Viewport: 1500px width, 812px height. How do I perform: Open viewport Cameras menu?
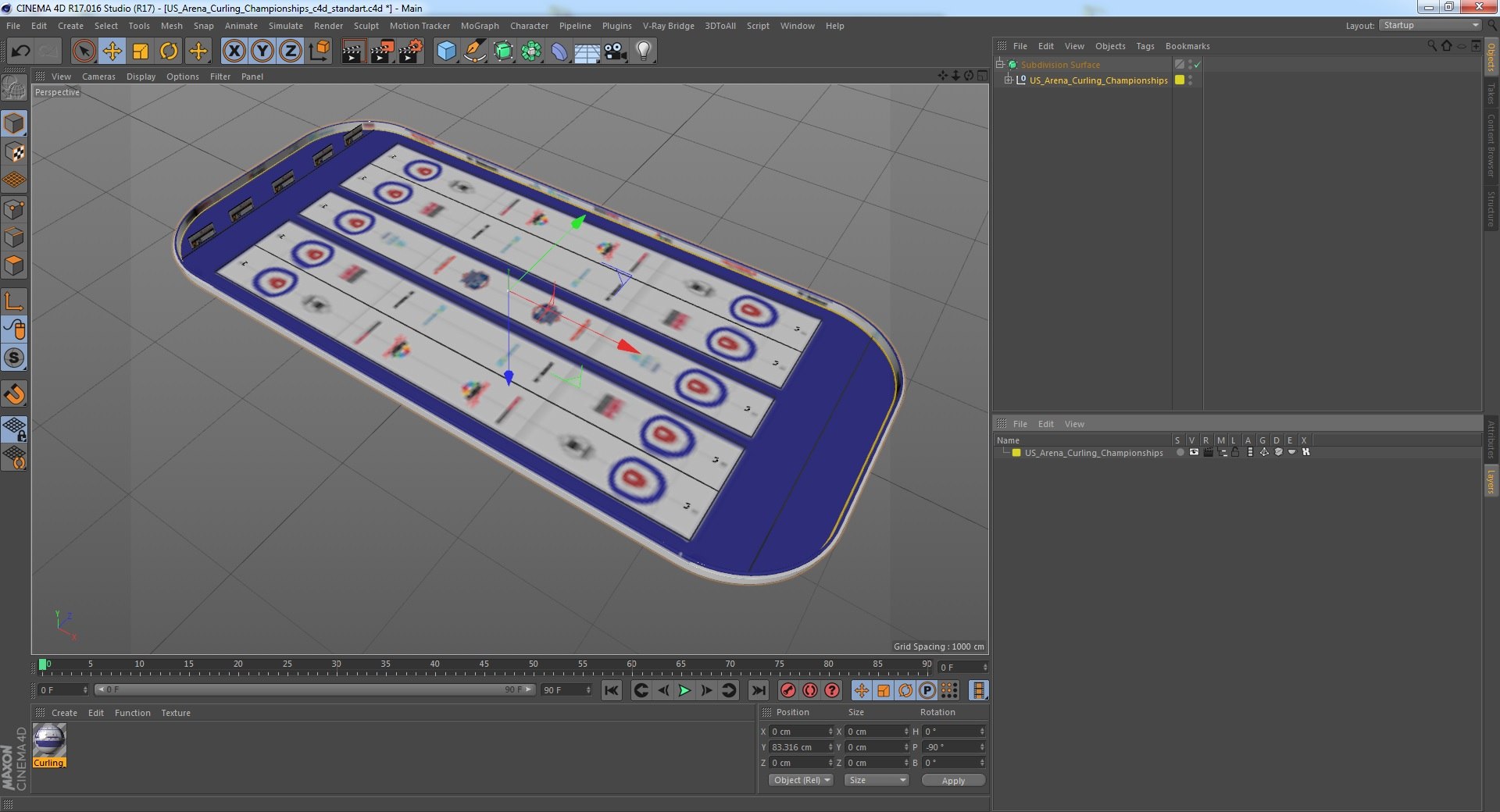click(x=98, y=77)
